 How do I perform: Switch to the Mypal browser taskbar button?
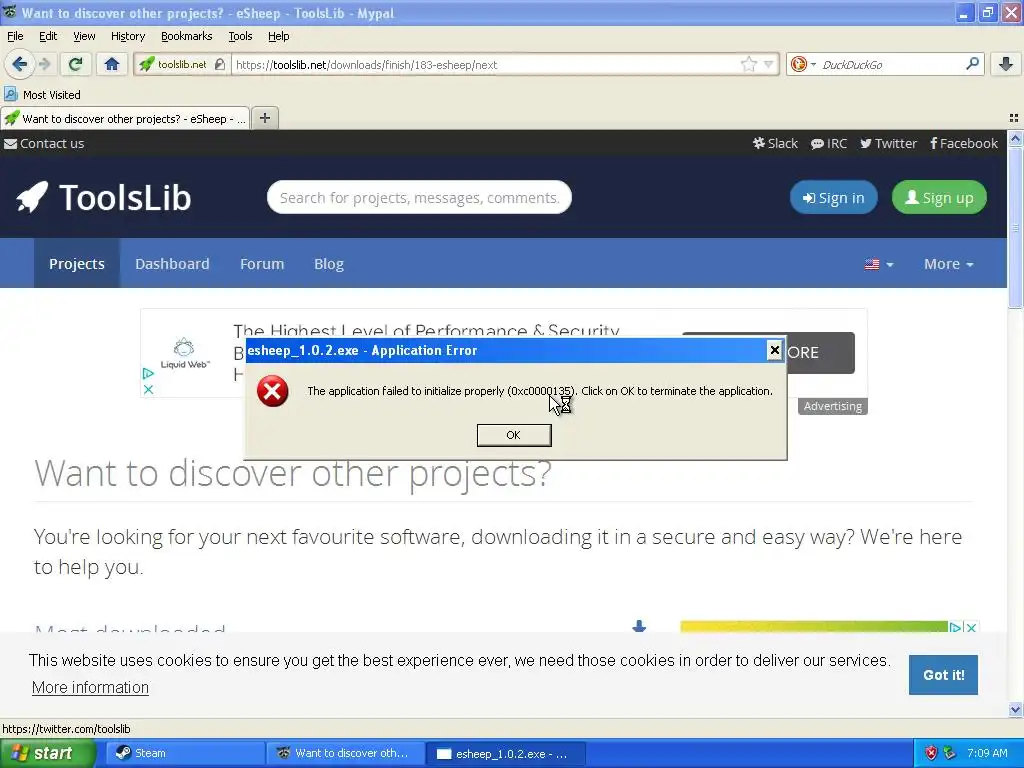click(x=345, y=753)
